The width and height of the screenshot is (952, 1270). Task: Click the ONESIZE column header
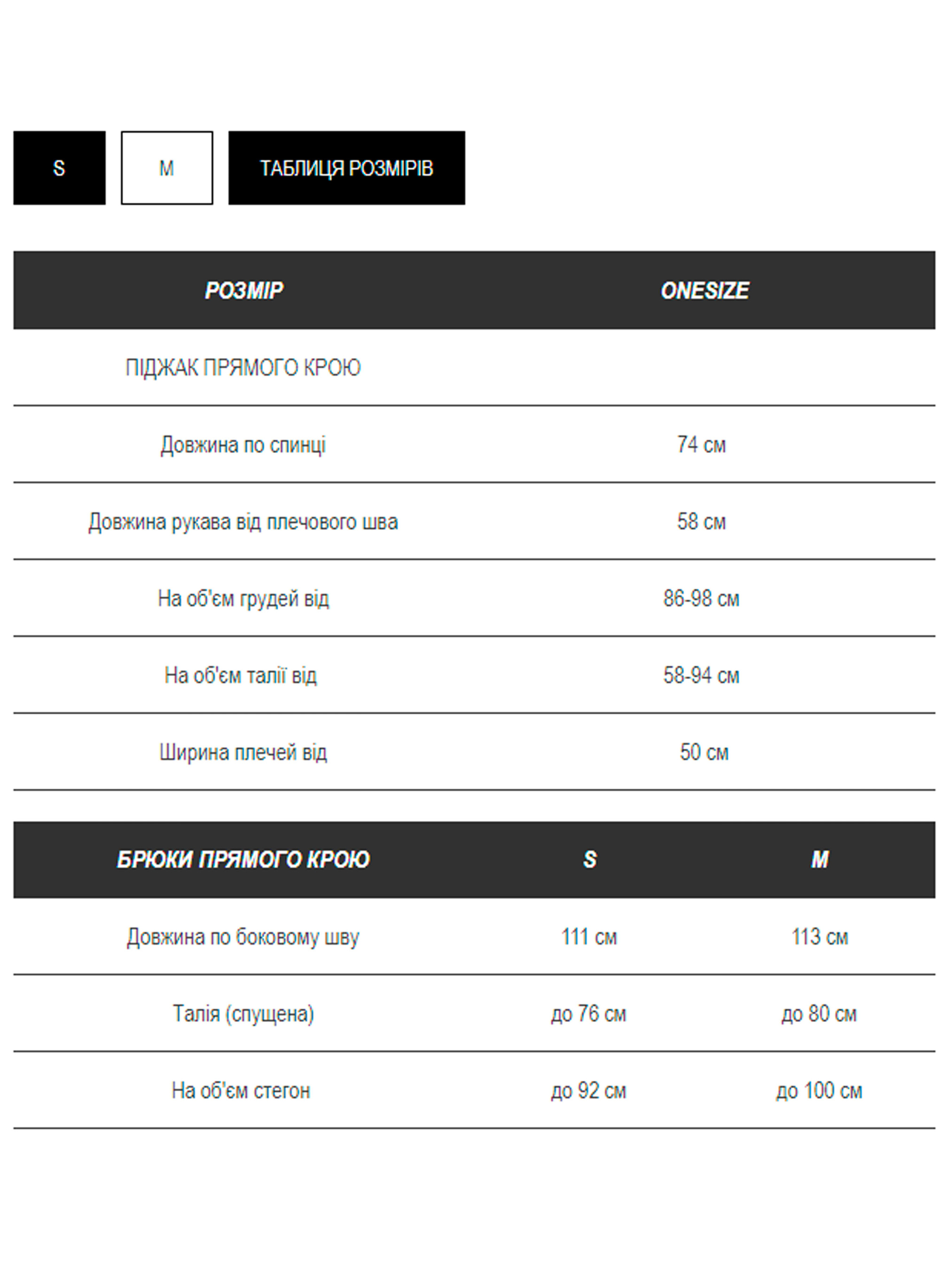pyautogui.click(x=704, y=291)
